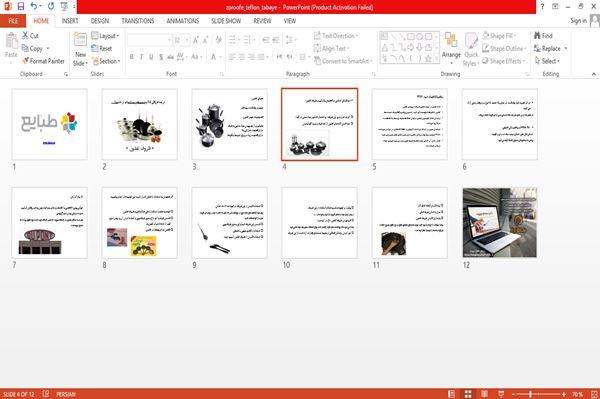The width and height of the screenshot is (600, 399).
Task: Open Text Direction dropdown
Action: [336, 36]
